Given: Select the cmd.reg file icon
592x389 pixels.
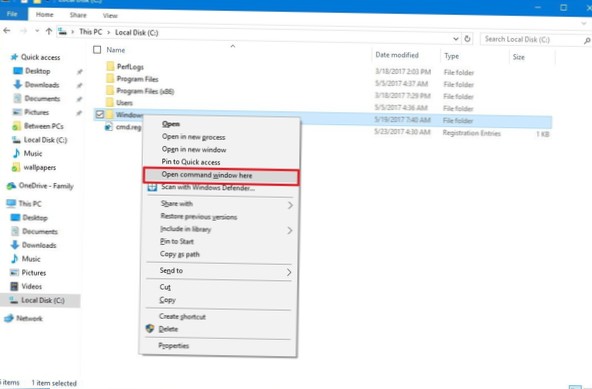Looking at the screenshot, I should pyautogui.click(x=109, y=127).
